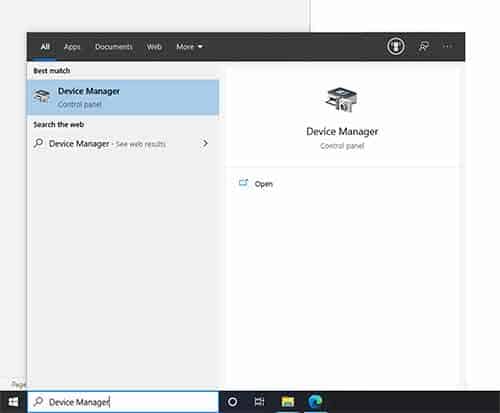The image size is (500, 413).
Task: Expand the More filter dropdown
Action: point(189,47)
